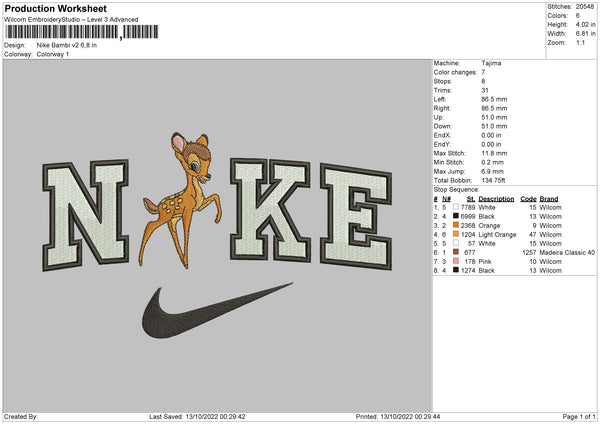The width and height of the screenshot is (600, 424).
Task: Pick the brown Madeira Classic 40 swatch
Action: [x=456, y=252]
